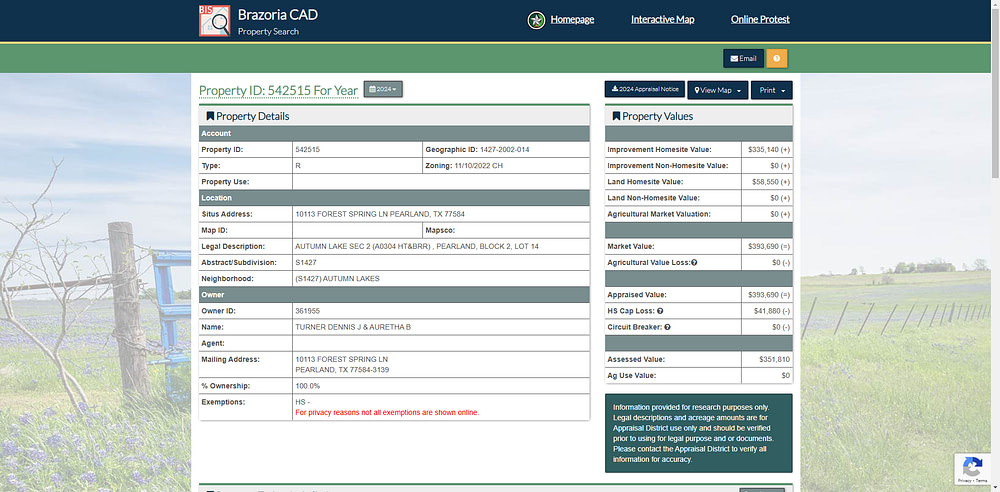Click the Improvement Homesite Value $335,140
The width and height of the screenshot is (1000, 492).
(769, 149)
